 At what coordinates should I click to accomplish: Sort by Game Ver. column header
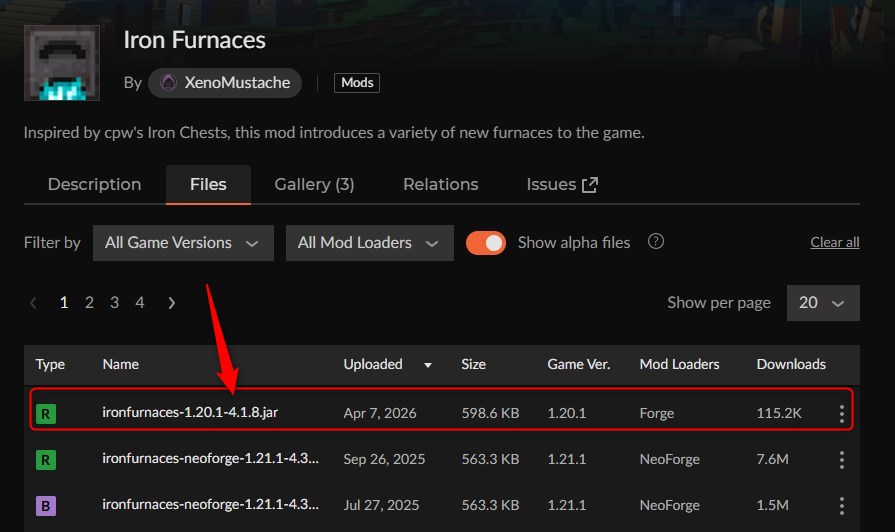tap(579, 364)
